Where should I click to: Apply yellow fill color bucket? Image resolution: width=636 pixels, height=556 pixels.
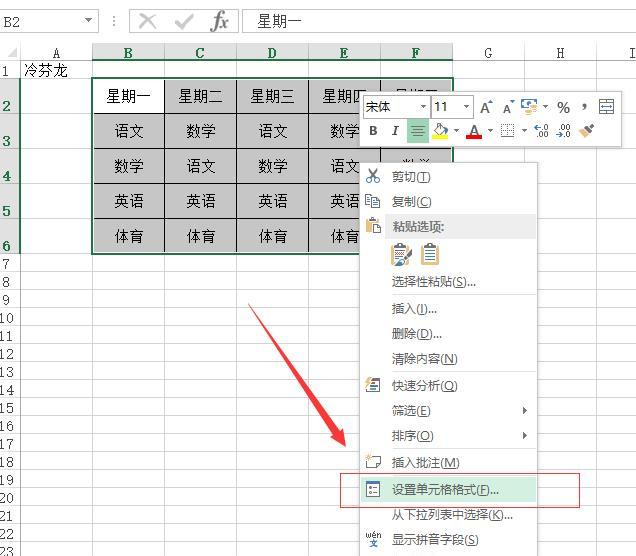(x=440, y=131)
